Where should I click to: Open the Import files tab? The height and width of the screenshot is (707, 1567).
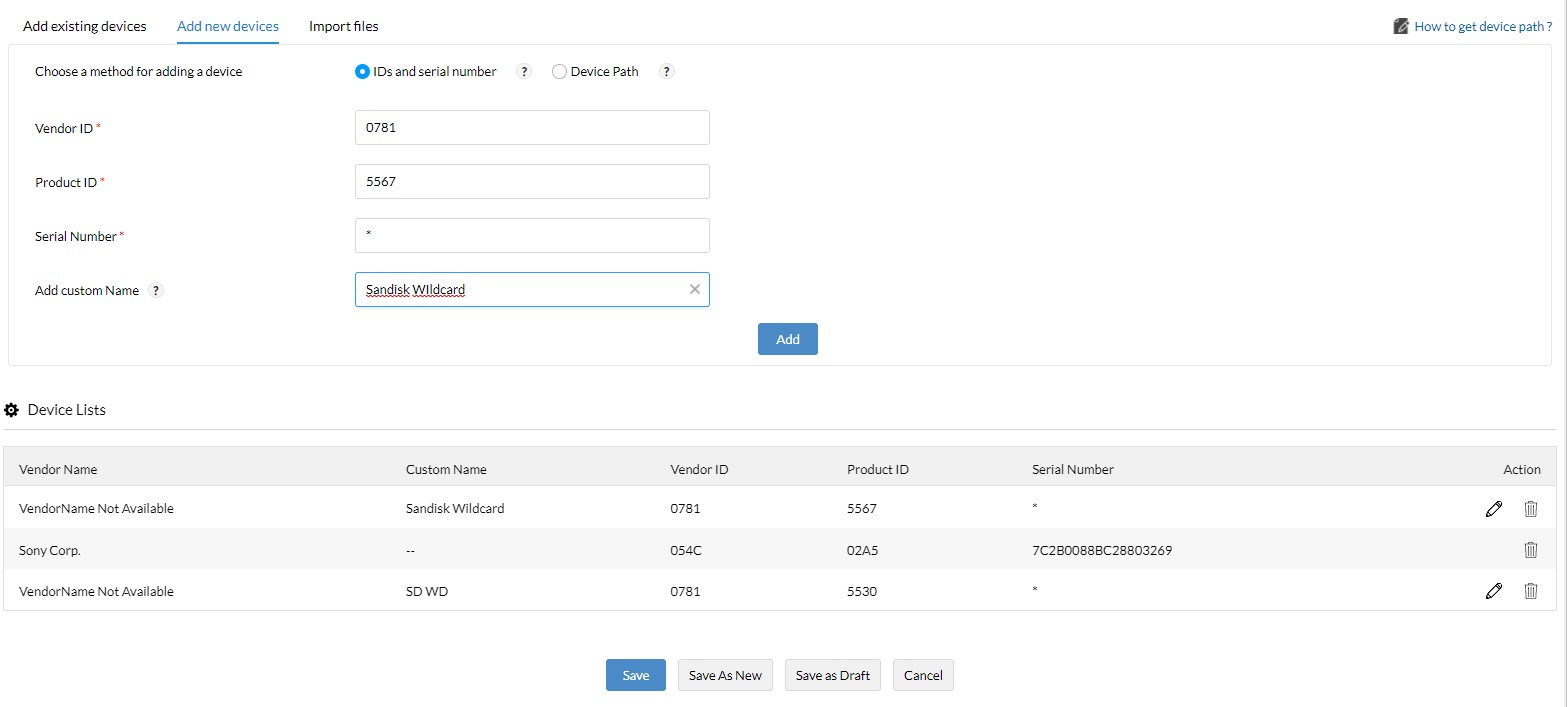343,26
